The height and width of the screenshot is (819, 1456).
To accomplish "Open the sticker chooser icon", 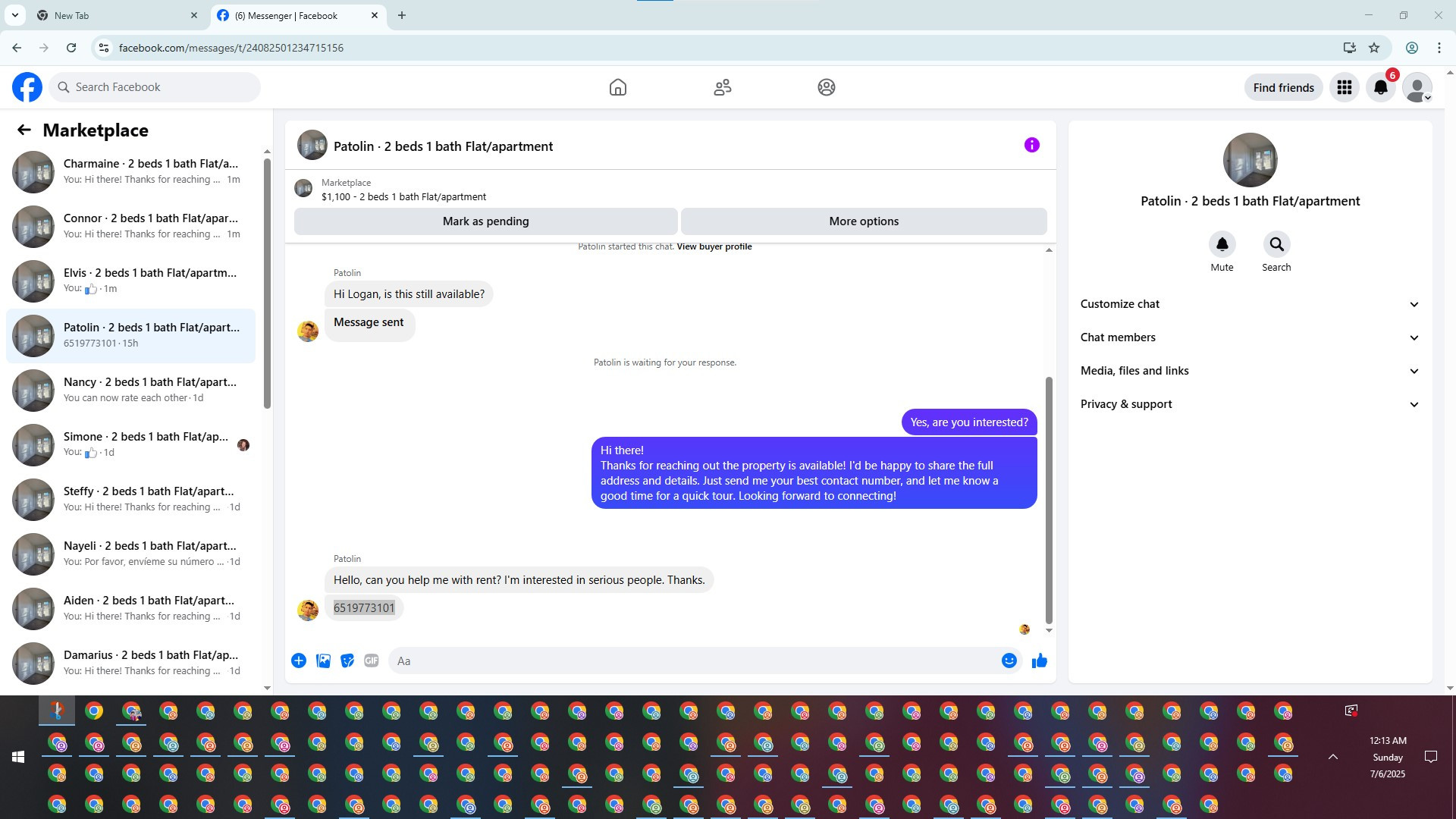I will (347, 661).
